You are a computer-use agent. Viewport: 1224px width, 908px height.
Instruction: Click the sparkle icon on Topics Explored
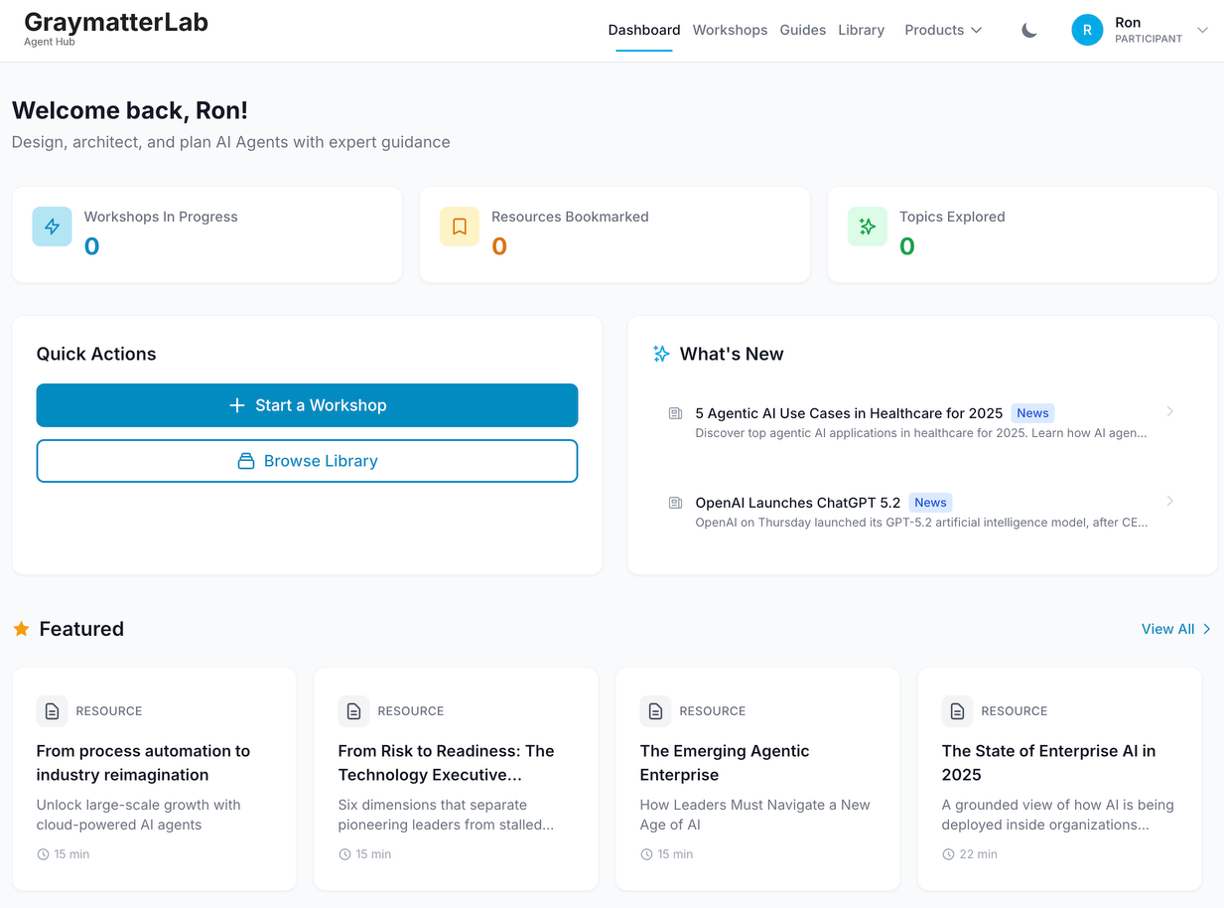click(867, 227)
